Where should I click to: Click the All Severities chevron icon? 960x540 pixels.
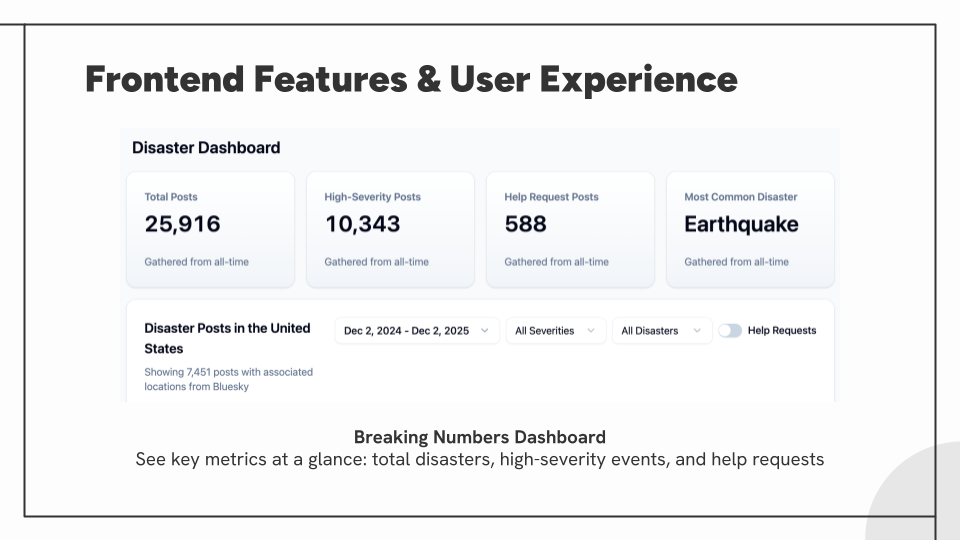tap(591, 331)
